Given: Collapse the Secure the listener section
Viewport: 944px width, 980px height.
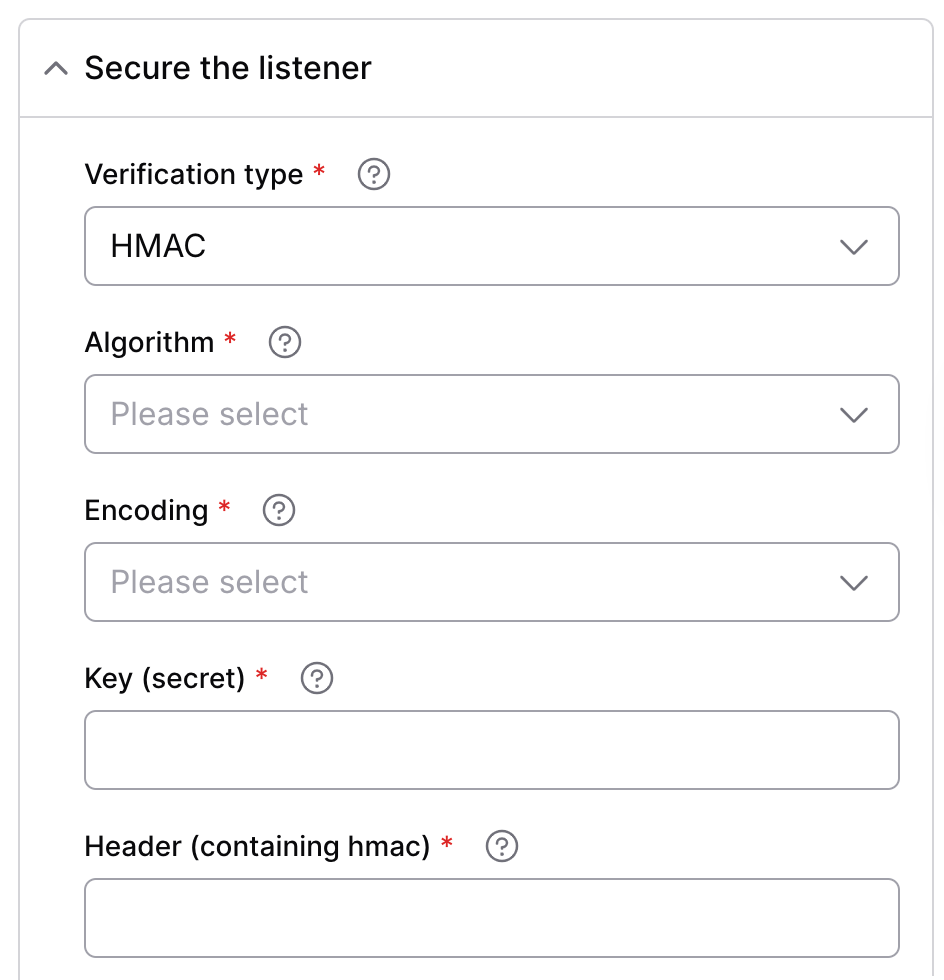Looking at the screenshot, I should pos(56,68).
